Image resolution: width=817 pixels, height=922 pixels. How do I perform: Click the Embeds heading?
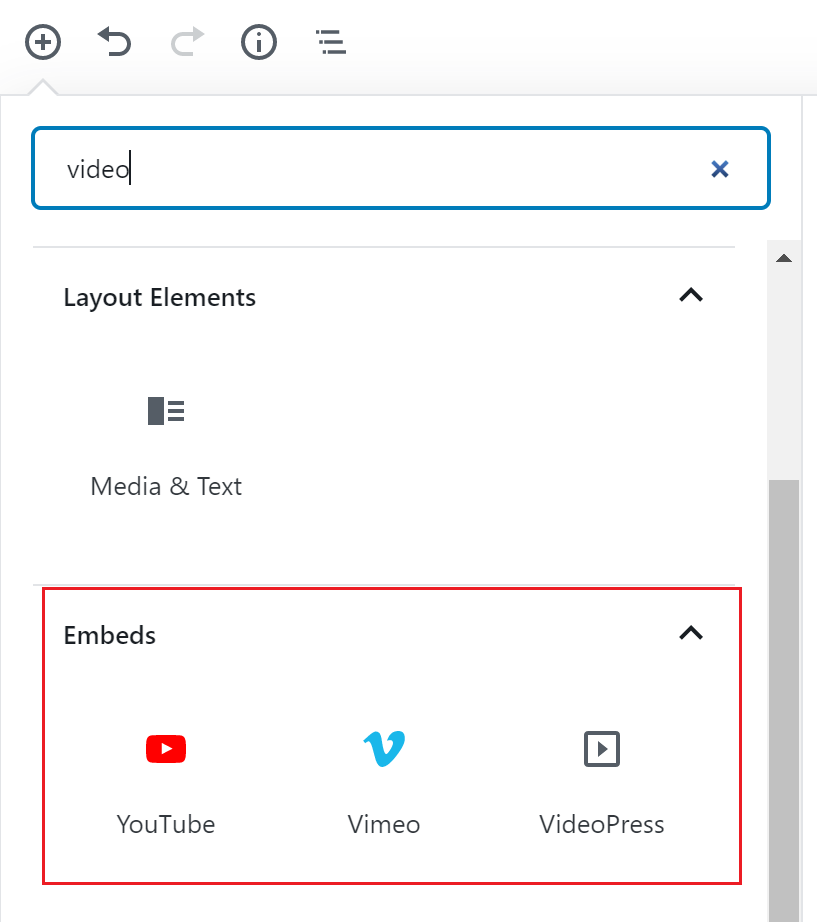click(x=109, y=635)
